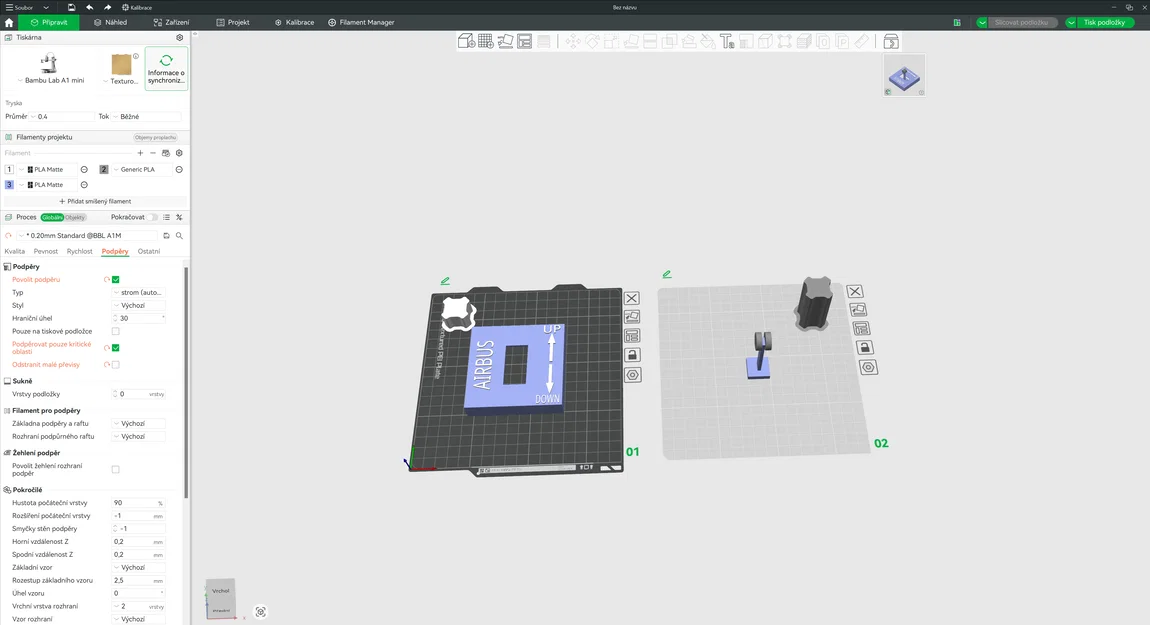This screenshot has height=625, width=1150.
Task: Toggle the Povolit podpěru checkbox
Action: [116, 279]
